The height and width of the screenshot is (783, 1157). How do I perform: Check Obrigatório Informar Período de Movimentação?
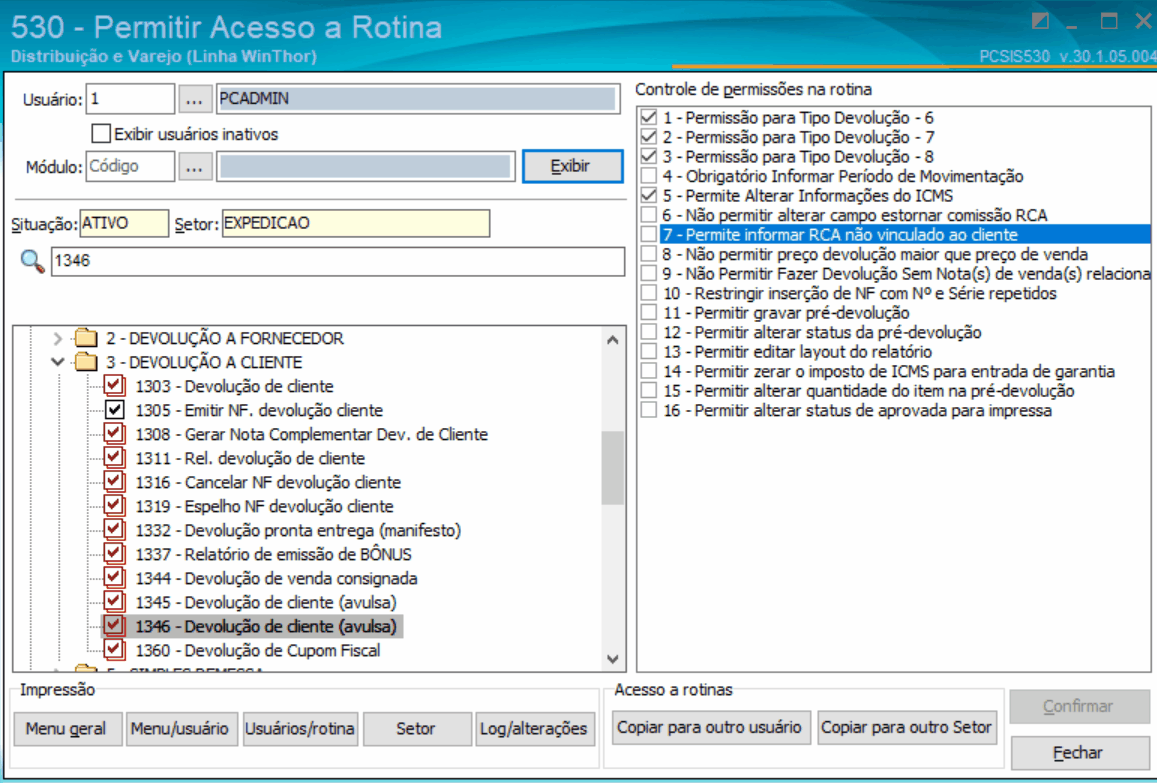click(649, 176)
